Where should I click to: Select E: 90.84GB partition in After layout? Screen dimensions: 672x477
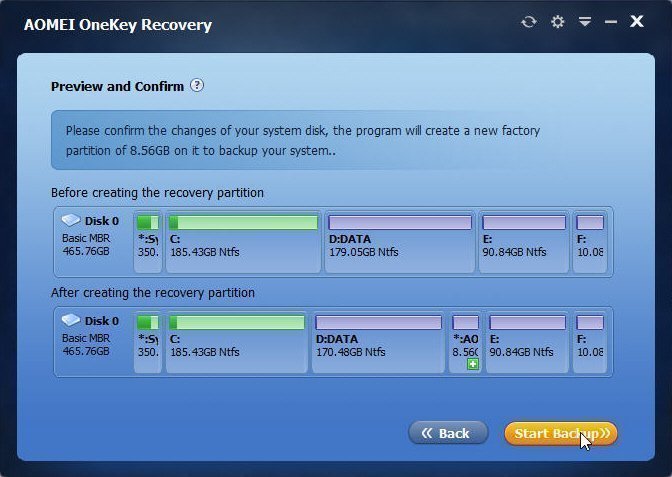click(x=527, y=342)
